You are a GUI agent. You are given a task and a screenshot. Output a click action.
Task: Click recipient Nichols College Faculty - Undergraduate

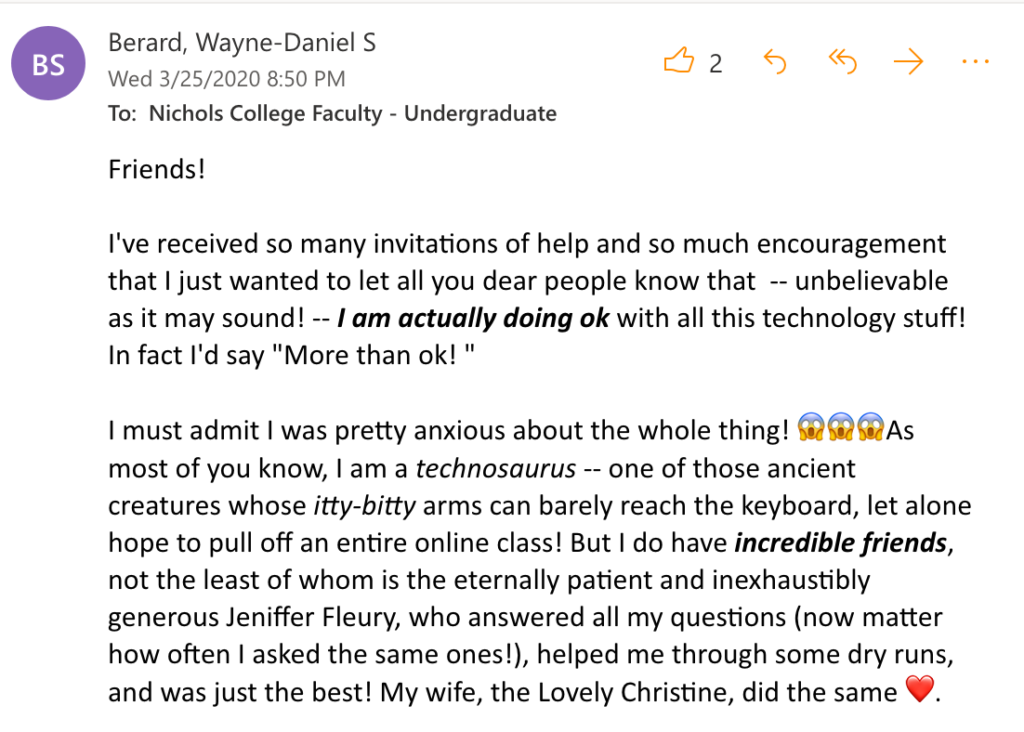pyautogui.click(x=352, y=113)
